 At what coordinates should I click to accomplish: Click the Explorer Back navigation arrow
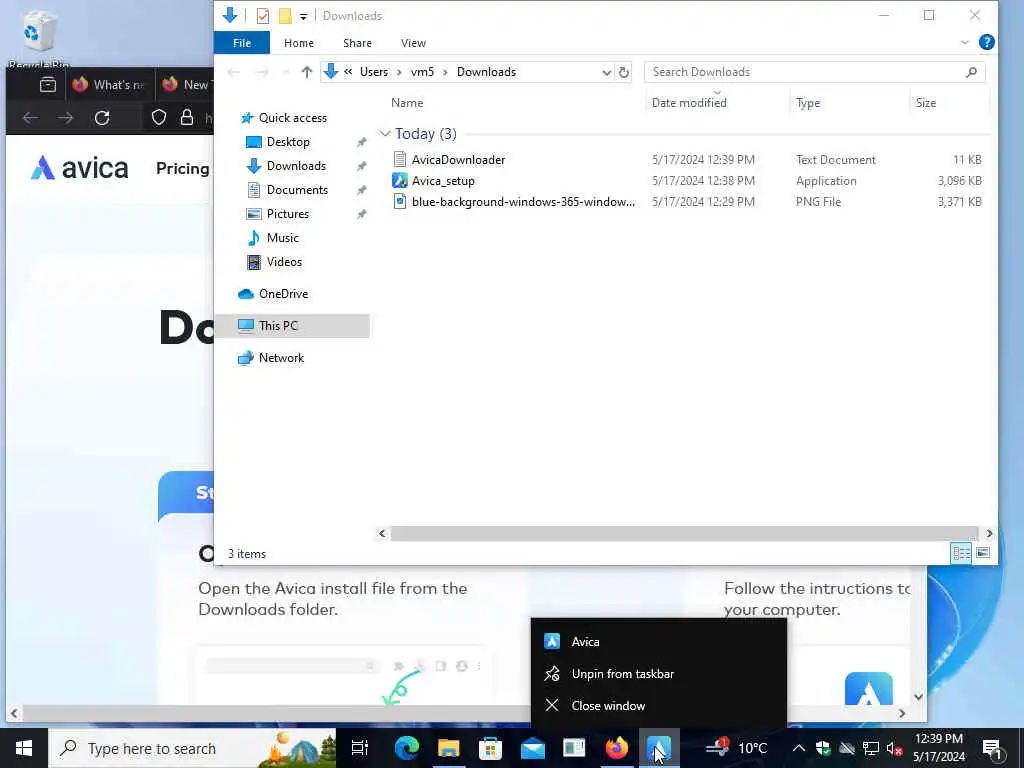point(234,72)
